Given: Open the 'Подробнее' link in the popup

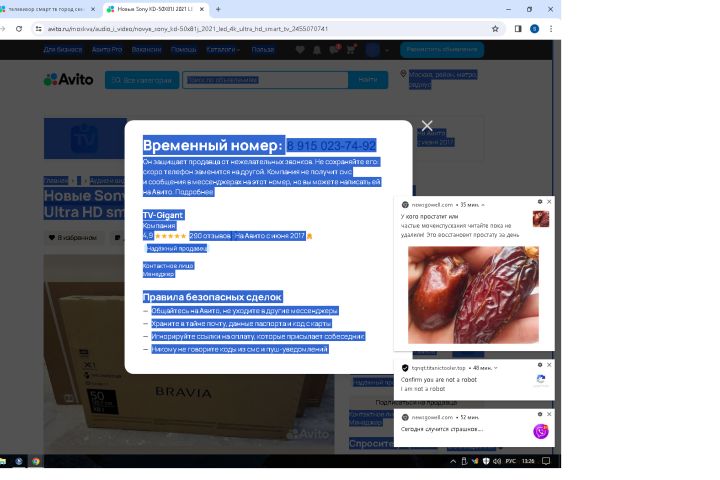Looking at the screenshot, I should (194, 192).
